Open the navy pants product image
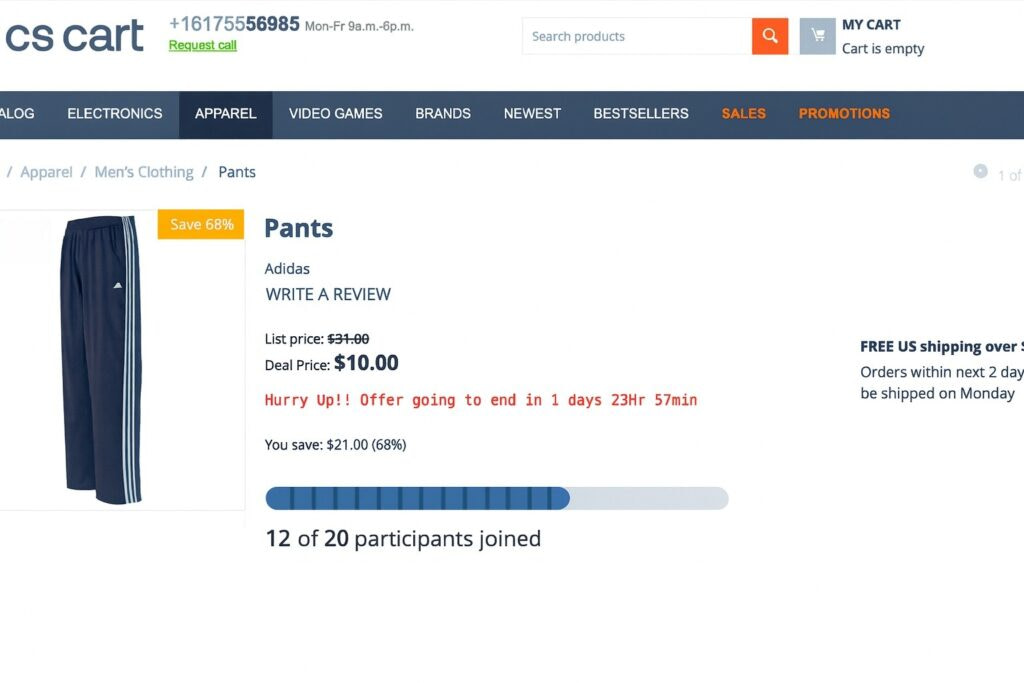 tap(100, 360)
